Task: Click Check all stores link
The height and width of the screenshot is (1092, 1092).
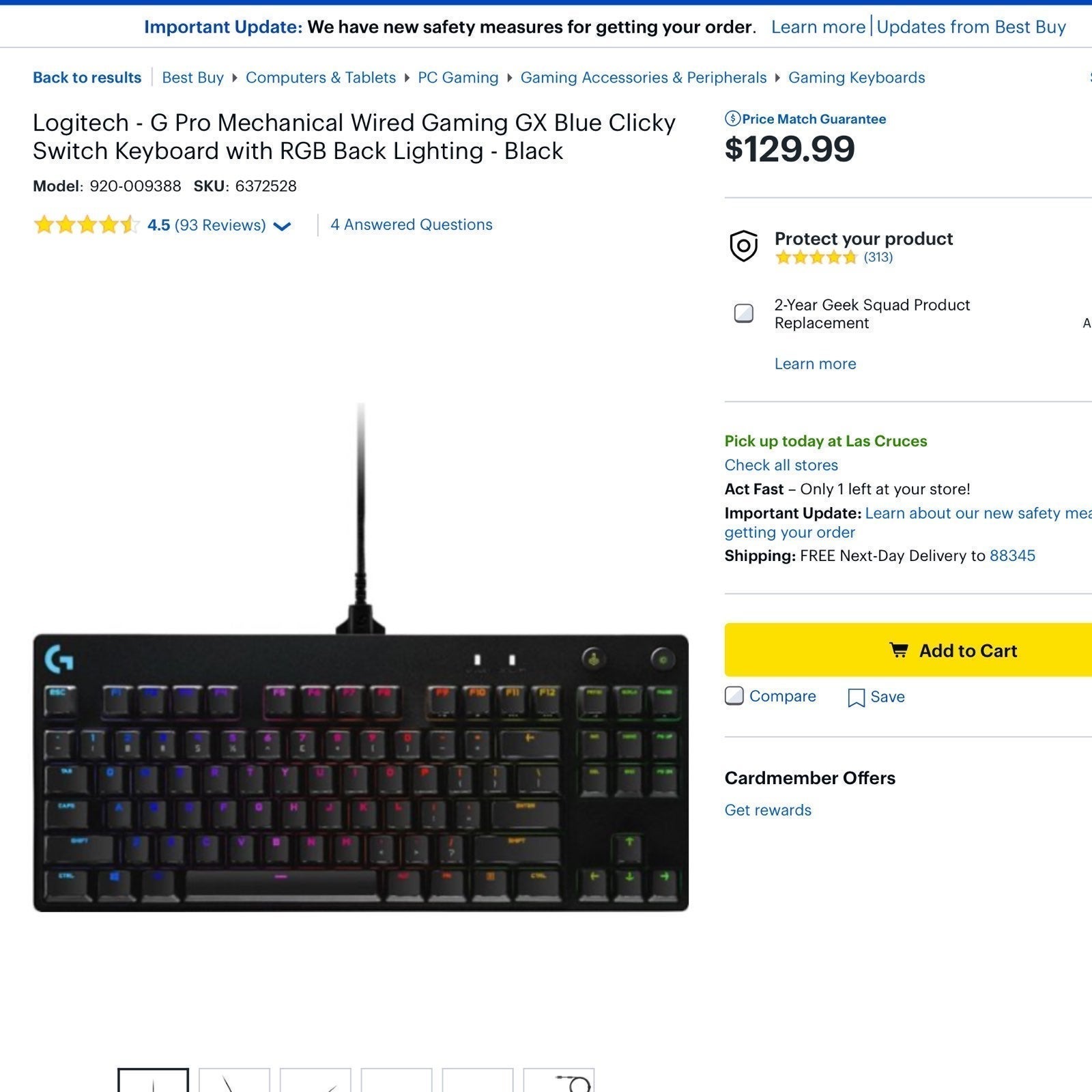Action: click(x=781, y=465)
